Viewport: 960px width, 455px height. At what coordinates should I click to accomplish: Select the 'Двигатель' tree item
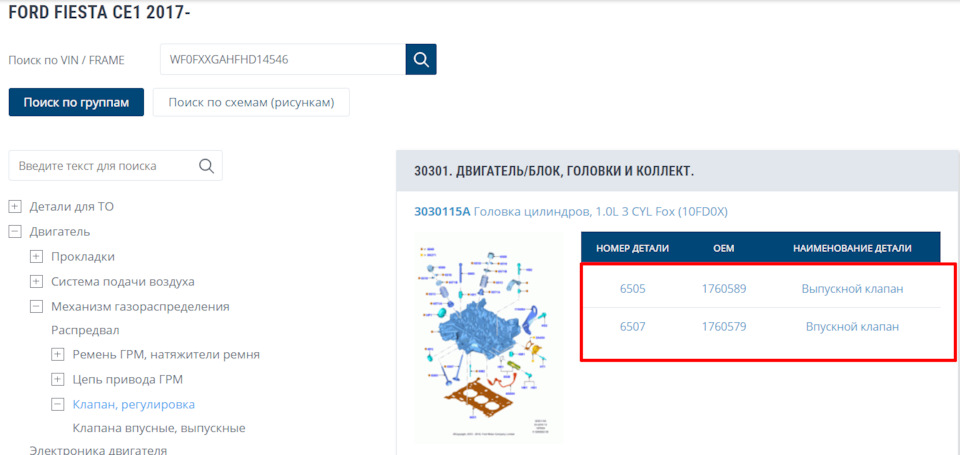point(60,231)
